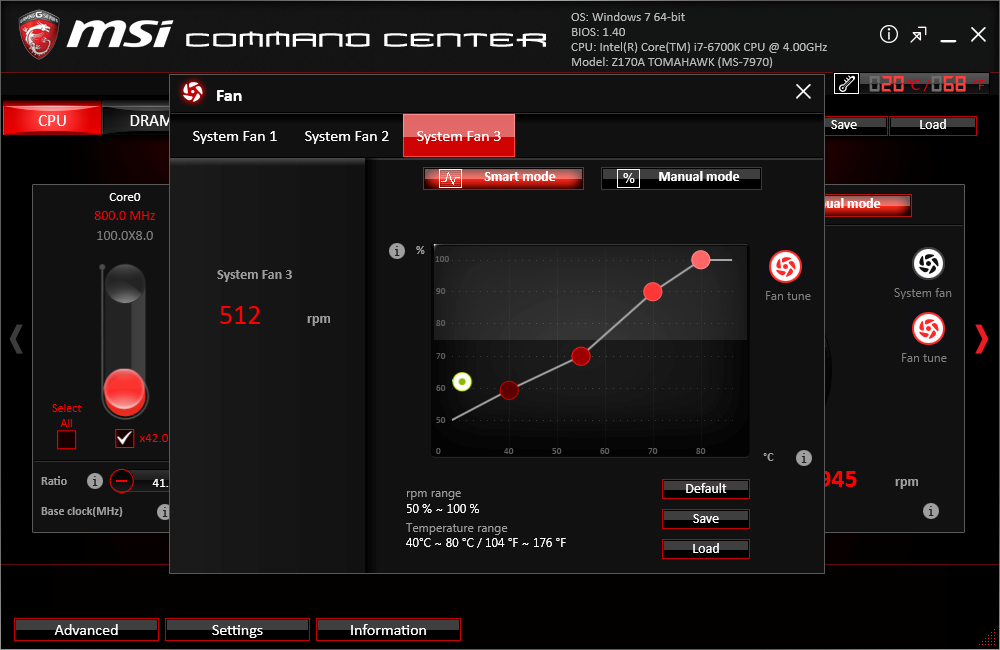Click Save in the Fan dialog

pos(705,519)
